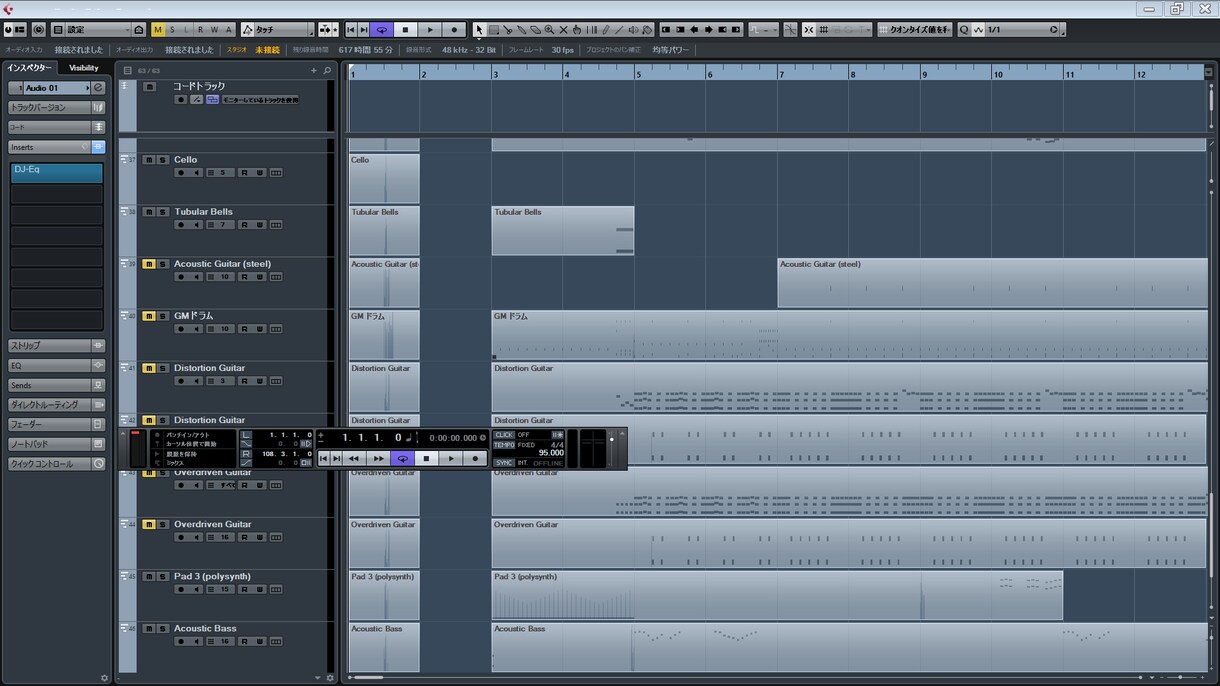Click the tempo value 95.000 field
The image size is (1220, 686).
[x=551, y=453]
